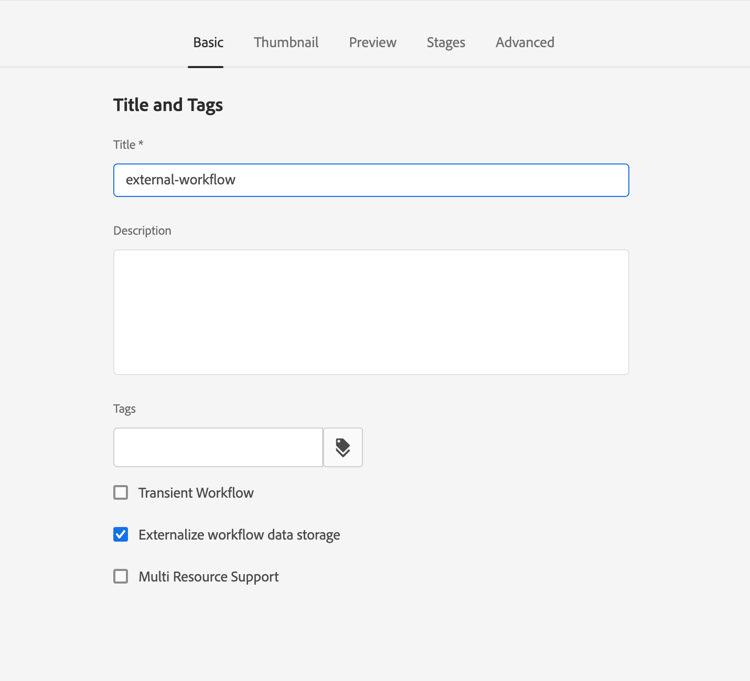Uncheck Externalize workflow data storage checkbox
This screenshot has height=681, width=750.
pyautogui.click(x=121, y=535)
